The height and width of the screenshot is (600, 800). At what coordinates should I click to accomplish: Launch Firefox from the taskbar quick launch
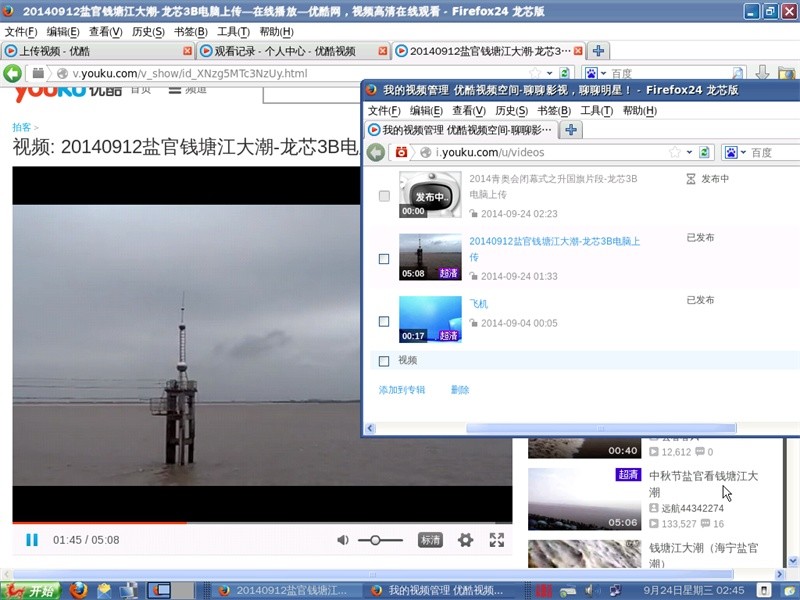[x=78, y=590]
